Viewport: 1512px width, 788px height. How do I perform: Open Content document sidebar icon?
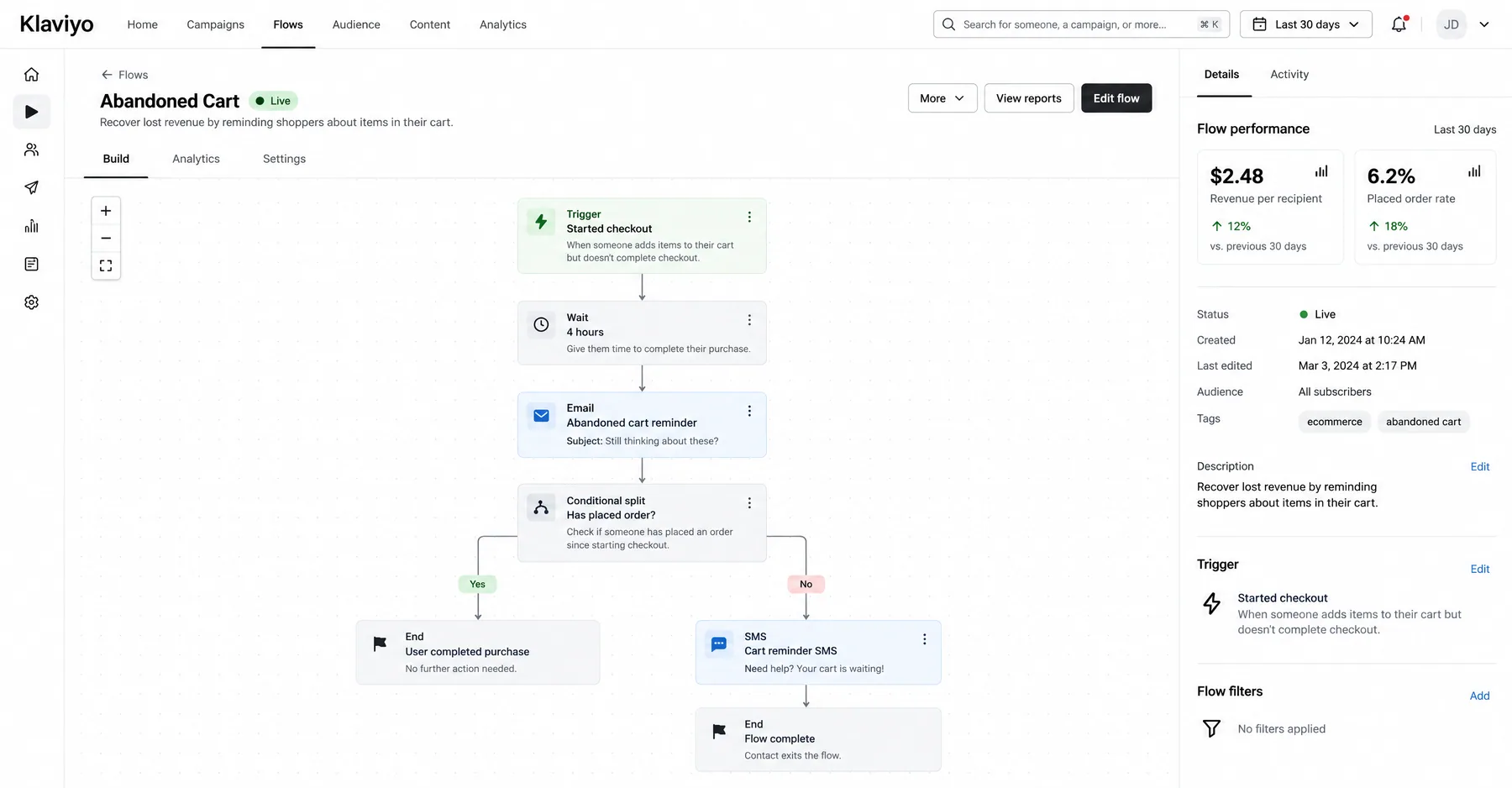click(x=31, y=264)
